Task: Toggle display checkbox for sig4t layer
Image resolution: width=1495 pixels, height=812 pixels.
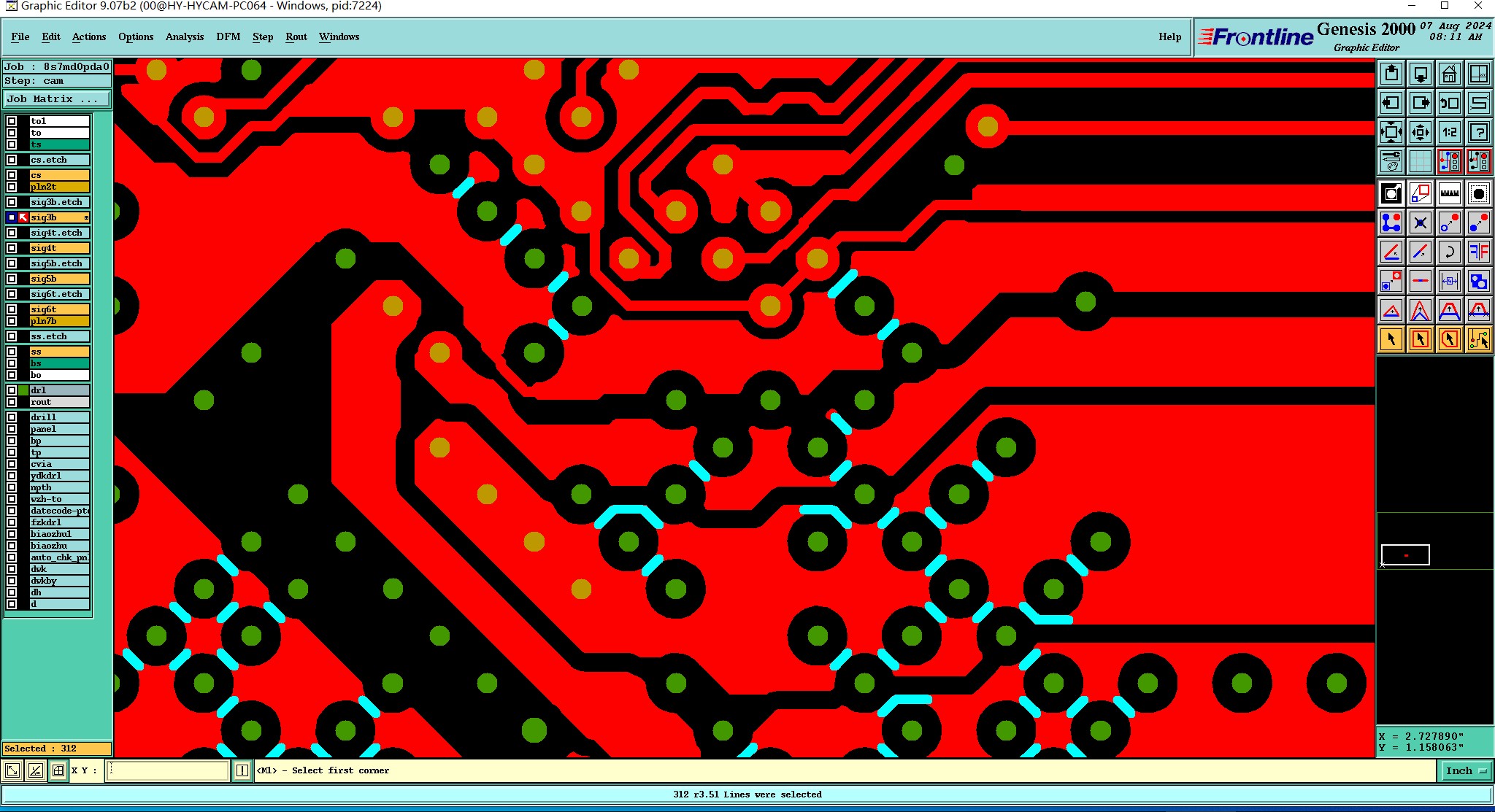Action: point(12,248)
